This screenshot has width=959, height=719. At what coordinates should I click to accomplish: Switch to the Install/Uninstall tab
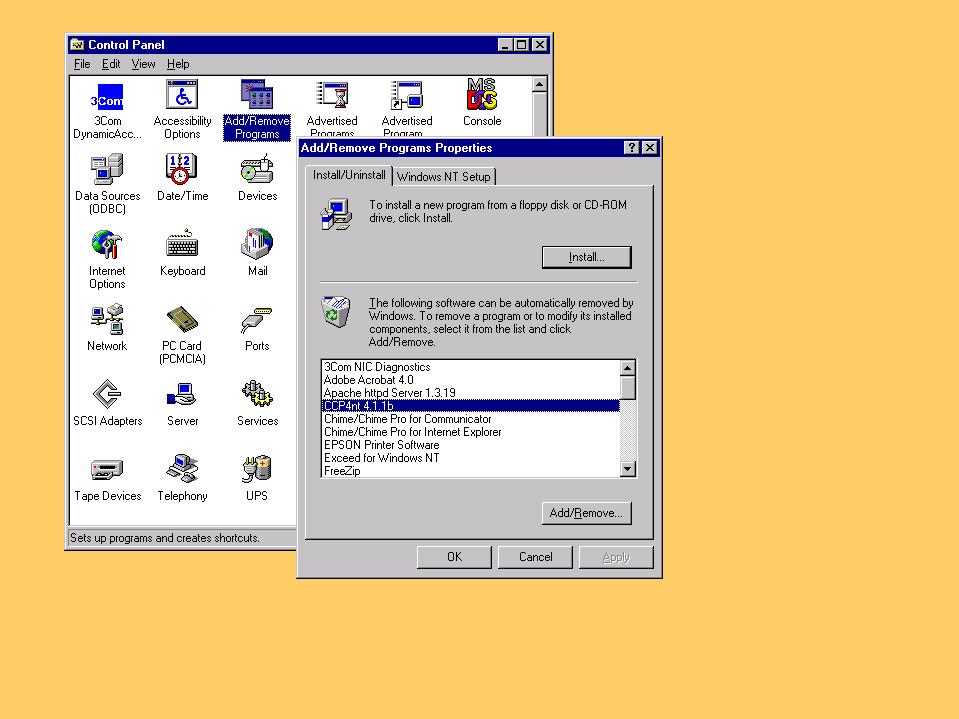[349, 175]
